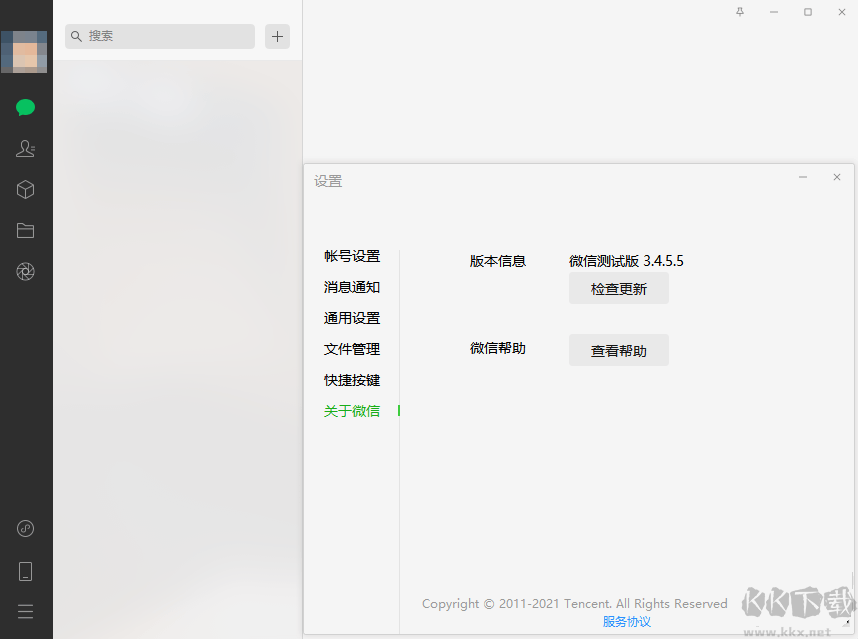Switch to the 帐号设置 settings tab
Screen dimensions: 858x639
coord(351,256)
